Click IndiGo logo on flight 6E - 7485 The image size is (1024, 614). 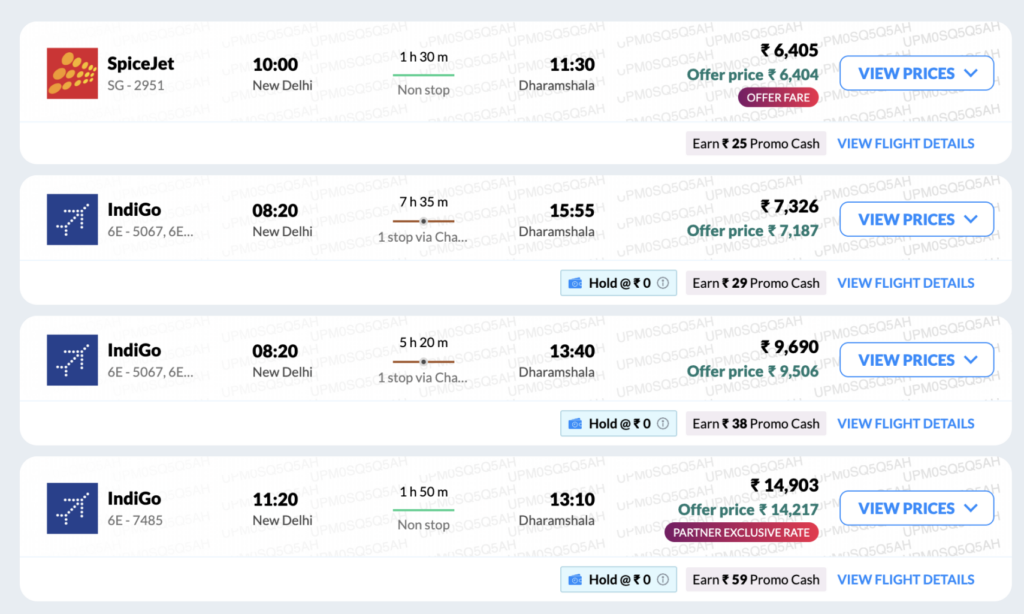pos(72,508)
